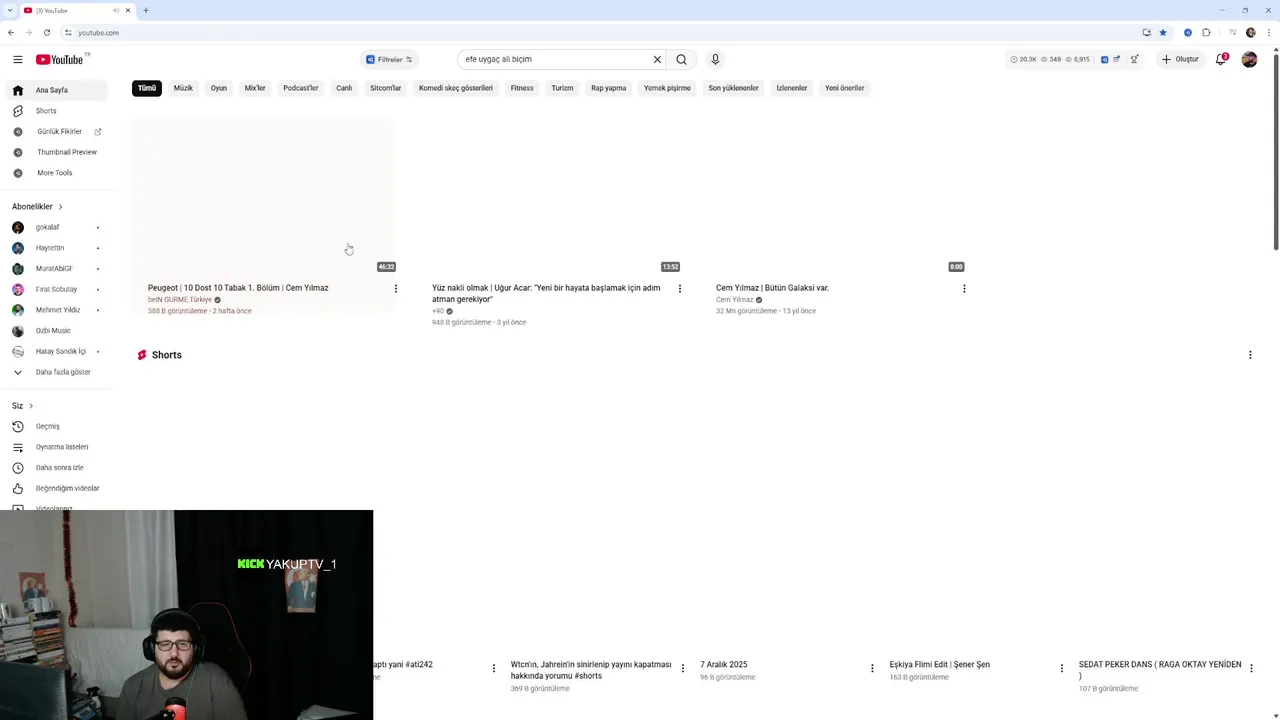Screen dimensions: 1280x720
Task: Click the Oluştur create button
Action: 1180,59
